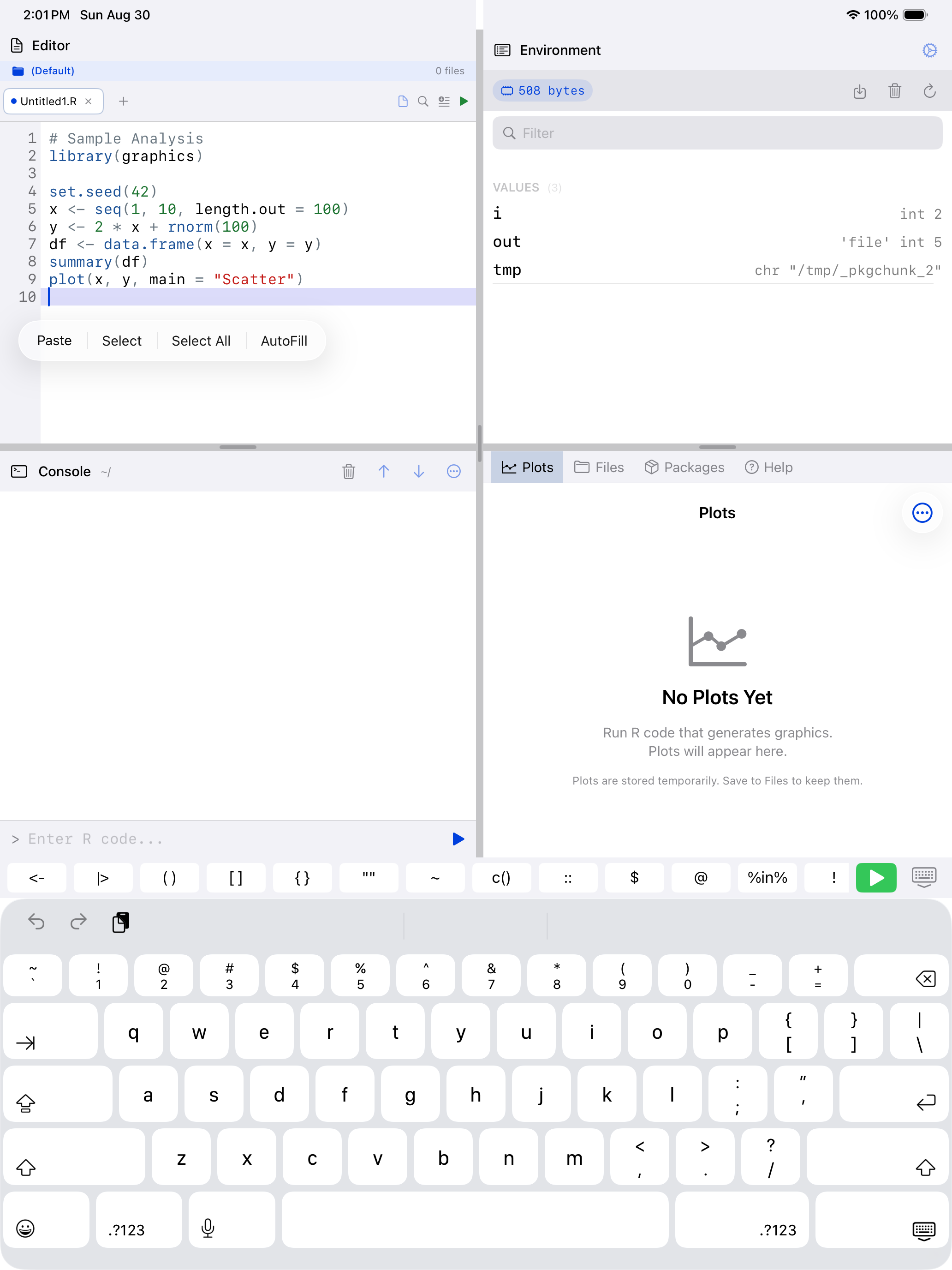This screenshot has height=1270, width=952.
Task: Switch to the Plots tab
Action: [x=527, y=467]
